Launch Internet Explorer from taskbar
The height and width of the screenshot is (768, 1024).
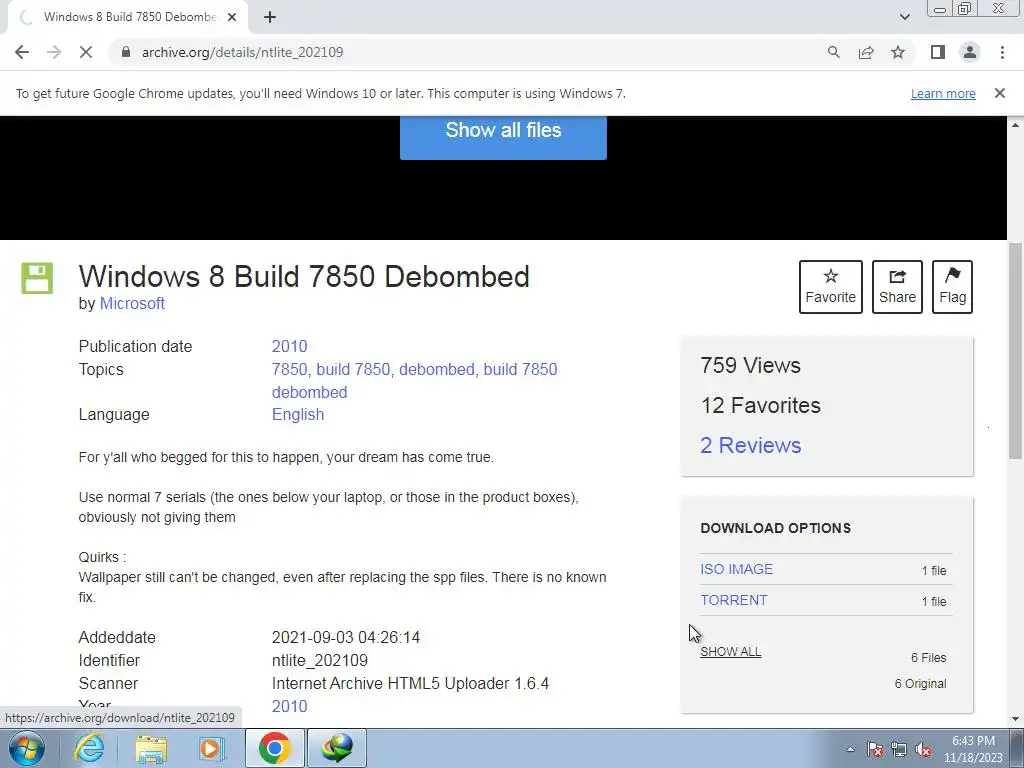[88, 748]
